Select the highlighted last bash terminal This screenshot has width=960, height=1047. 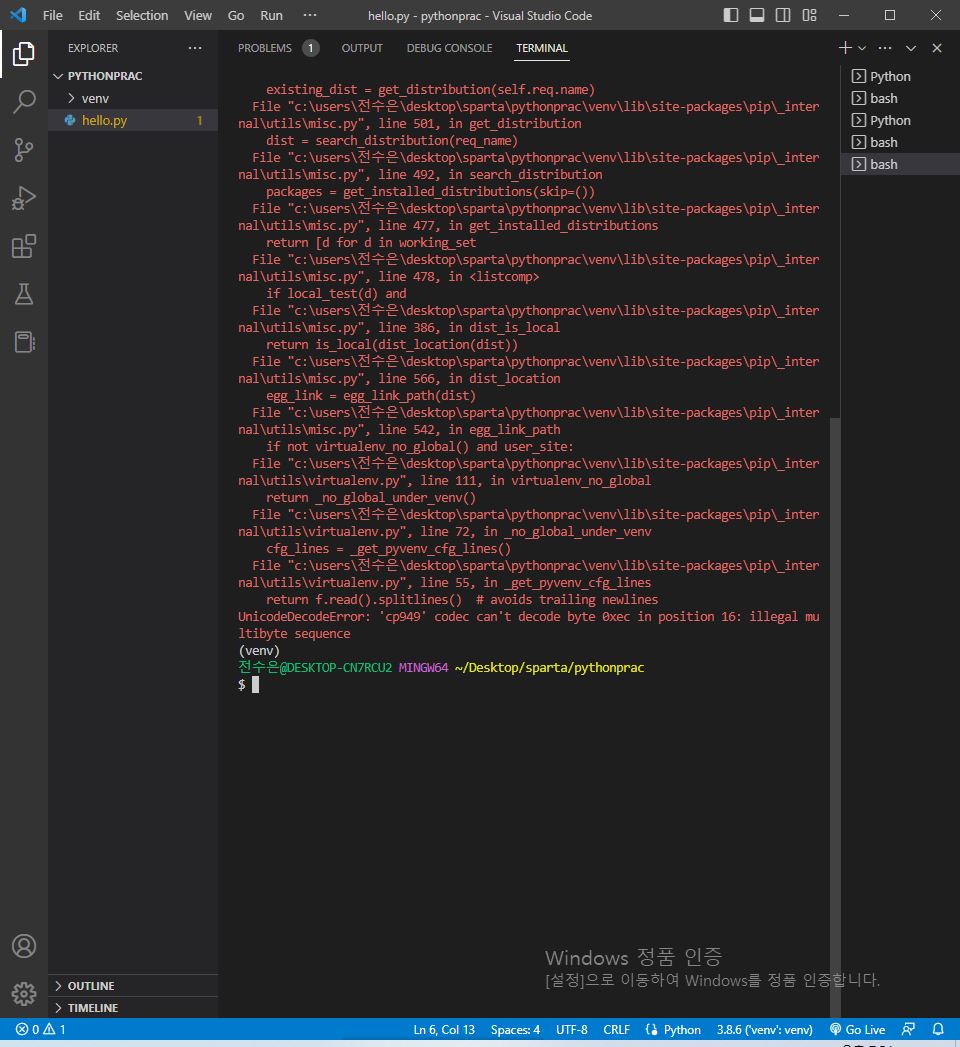900,164
